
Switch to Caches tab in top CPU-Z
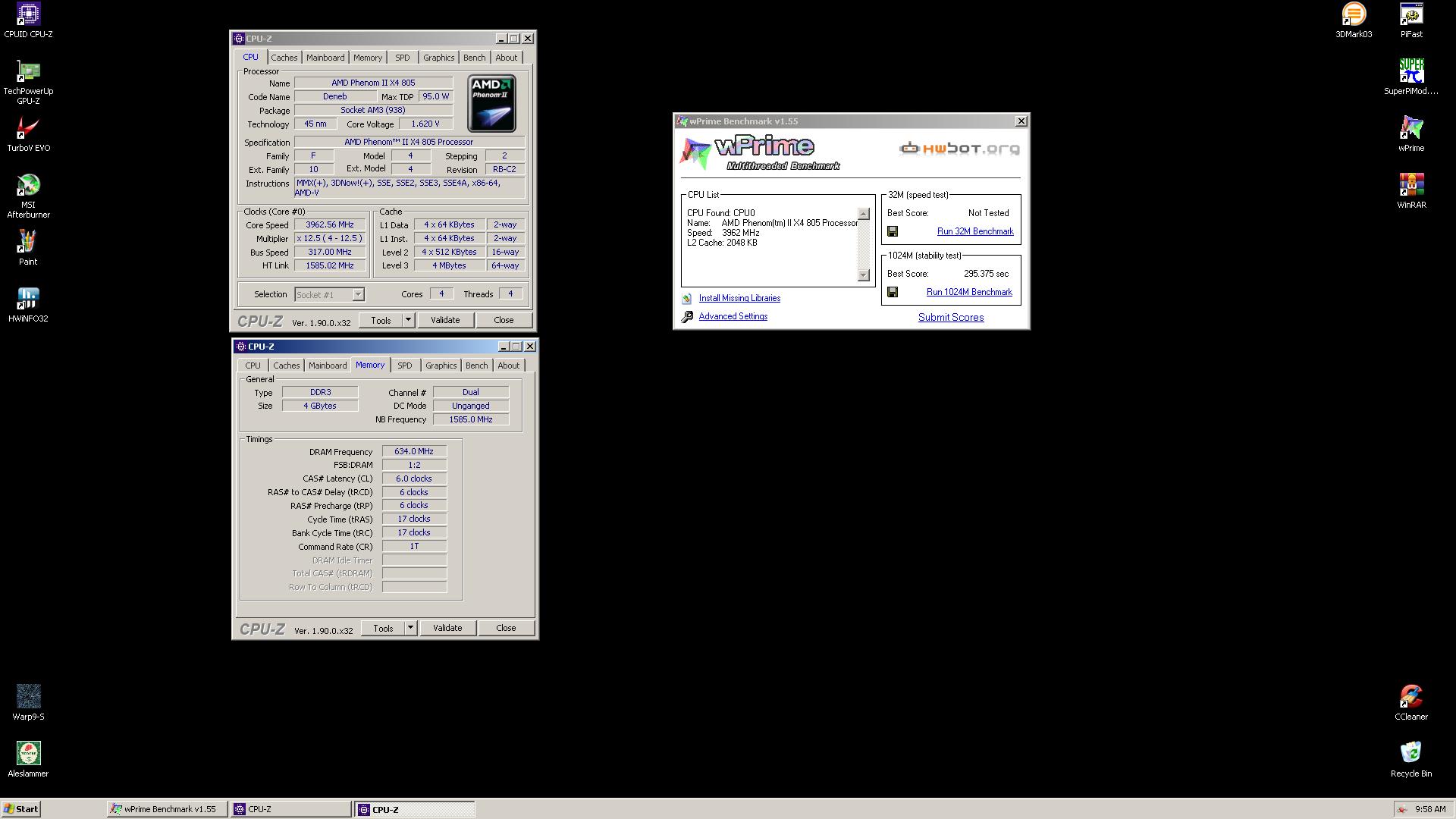point(284,58)
